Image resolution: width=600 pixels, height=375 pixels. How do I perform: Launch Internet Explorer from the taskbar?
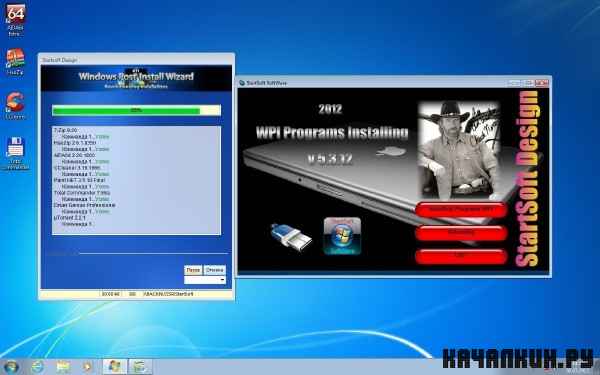(38, 367)
